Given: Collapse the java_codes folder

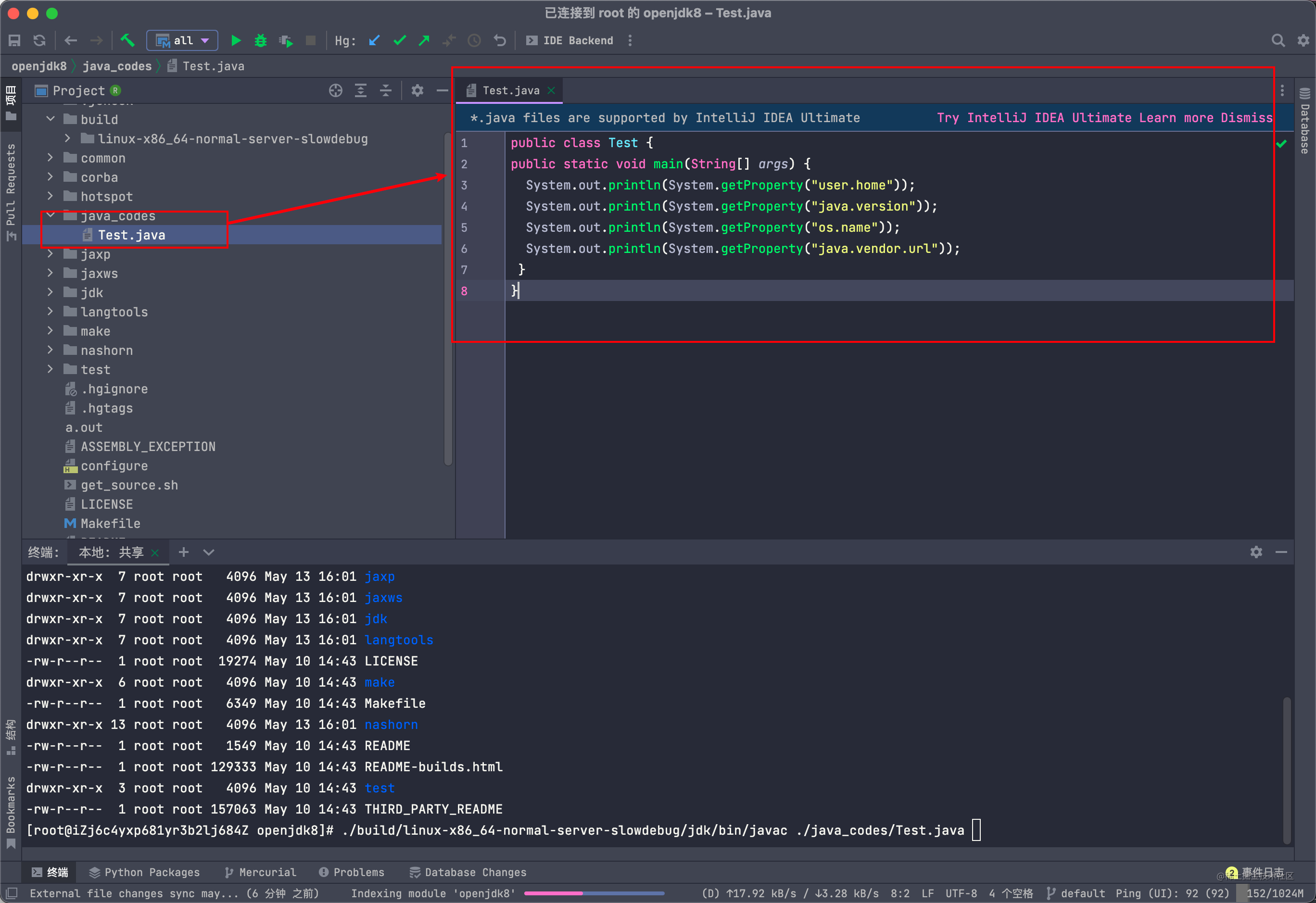Looking at the screenshot, I should (51, 215).
